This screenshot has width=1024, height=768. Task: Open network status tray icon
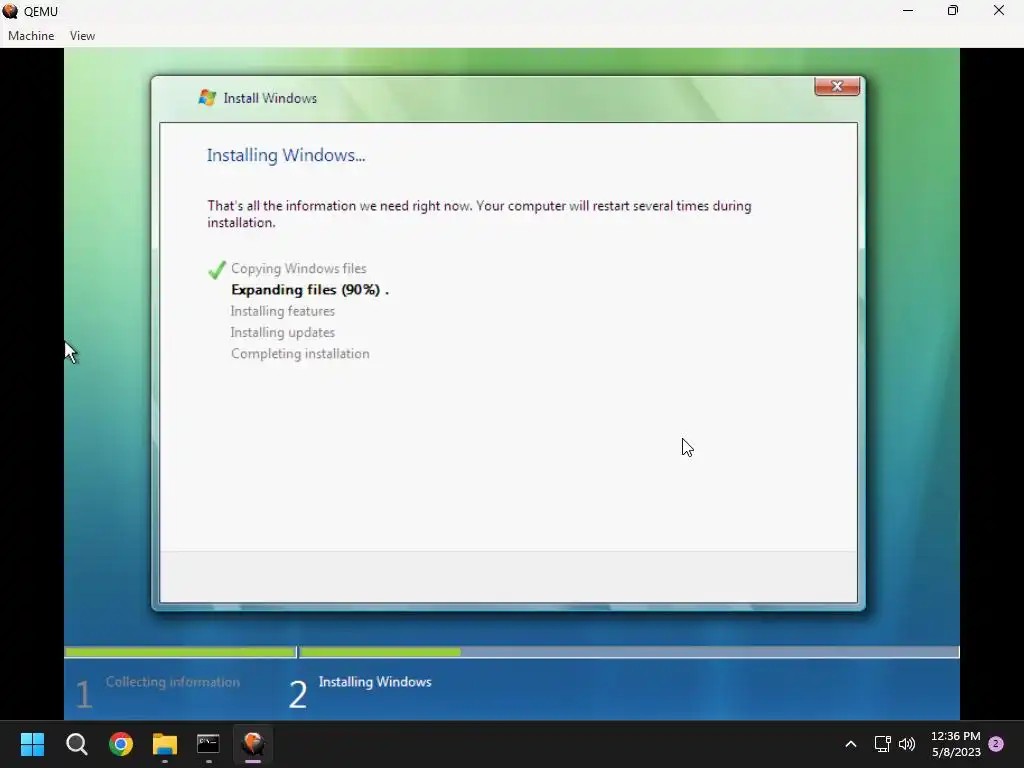pyautogui.click(x=882, y=744)
